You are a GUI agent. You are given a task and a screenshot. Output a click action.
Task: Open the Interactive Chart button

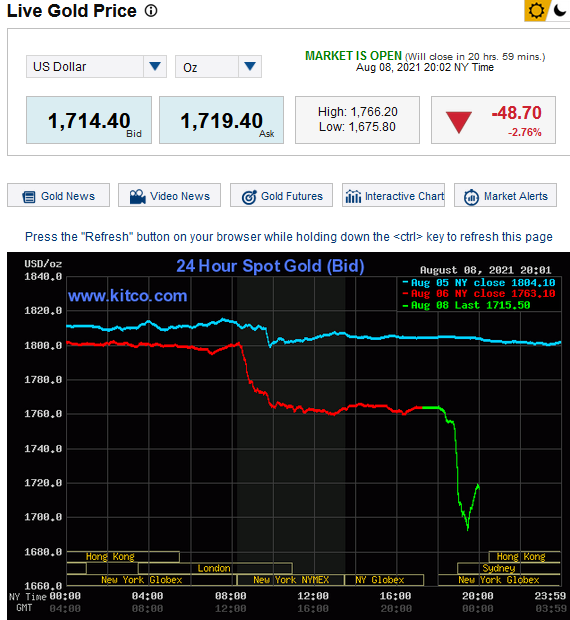point(393,195)
